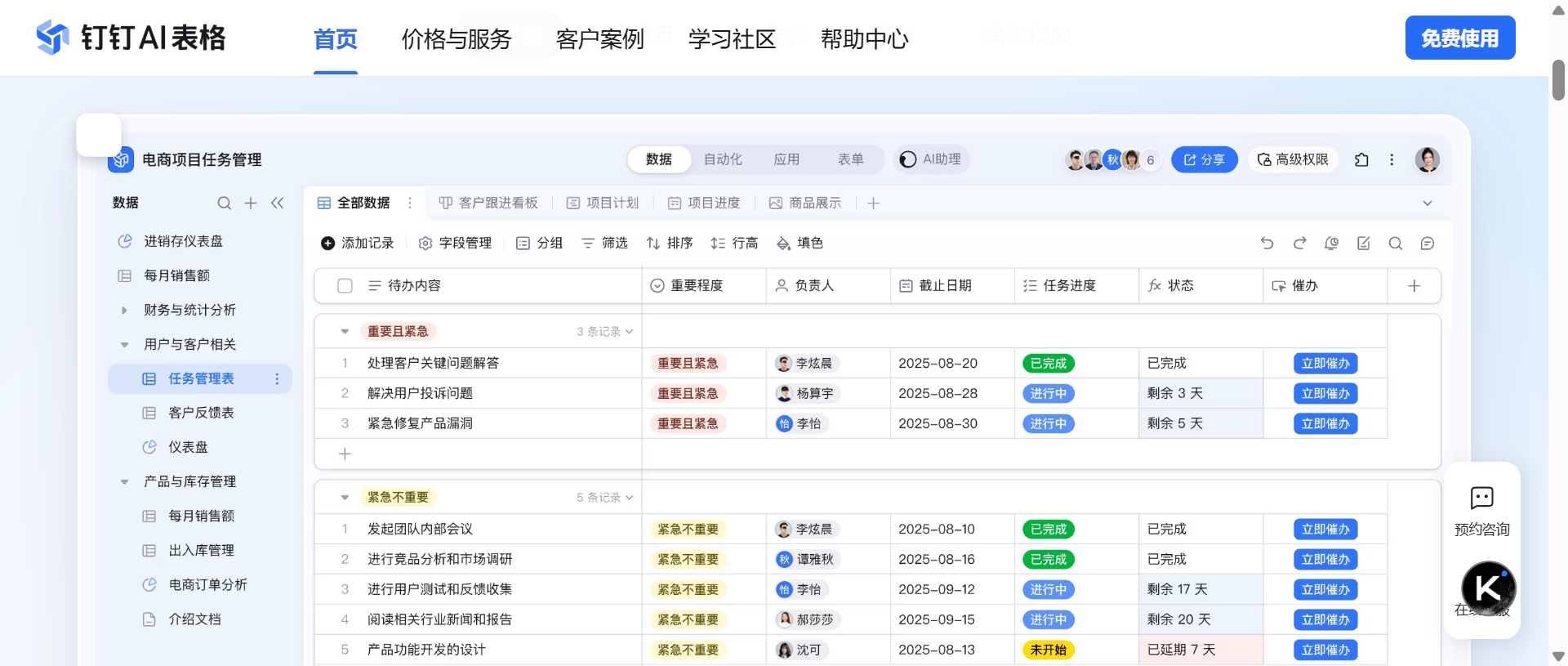Open the 3 条记录 dropdown

point(604,332)
